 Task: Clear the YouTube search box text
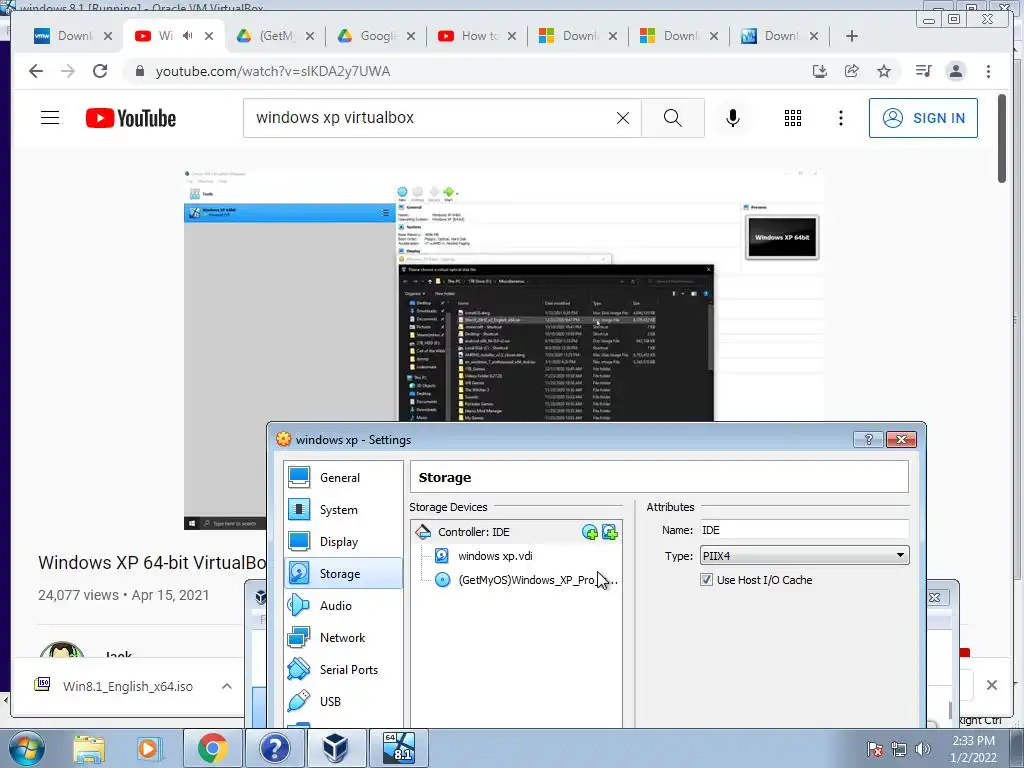623,118
